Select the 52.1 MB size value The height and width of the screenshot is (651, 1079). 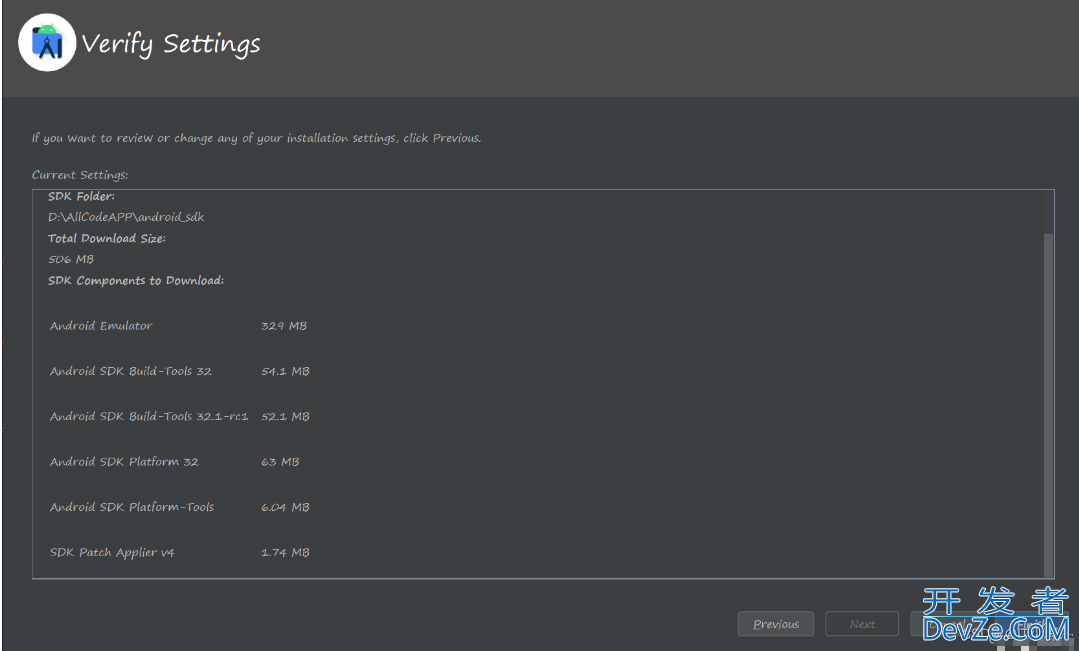pos(285,416)
